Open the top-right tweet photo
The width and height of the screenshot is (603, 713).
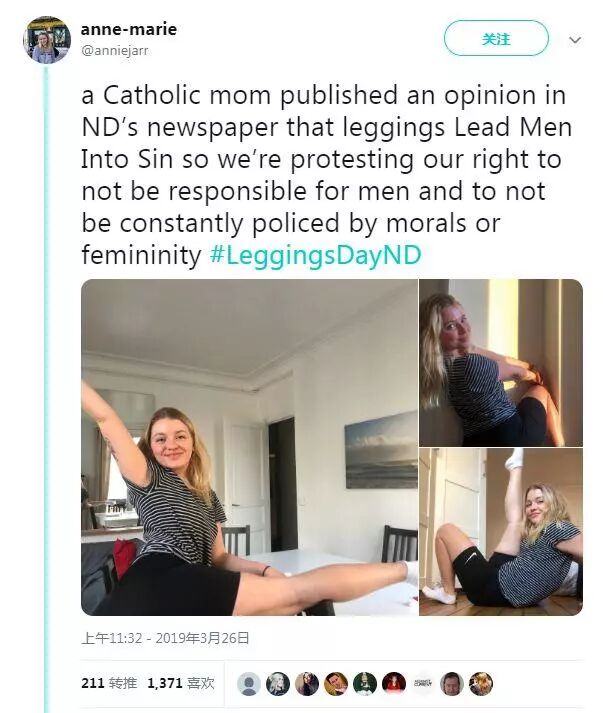pyautogui.click(x=501, y=363)
